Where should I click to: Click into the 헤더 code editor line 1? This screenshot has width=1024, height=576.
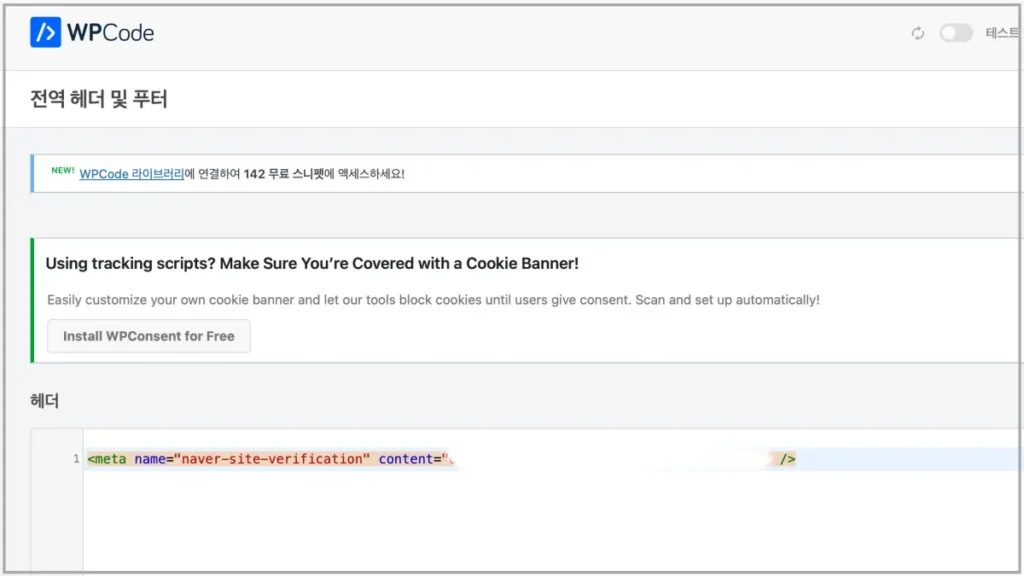pos(552,459)
